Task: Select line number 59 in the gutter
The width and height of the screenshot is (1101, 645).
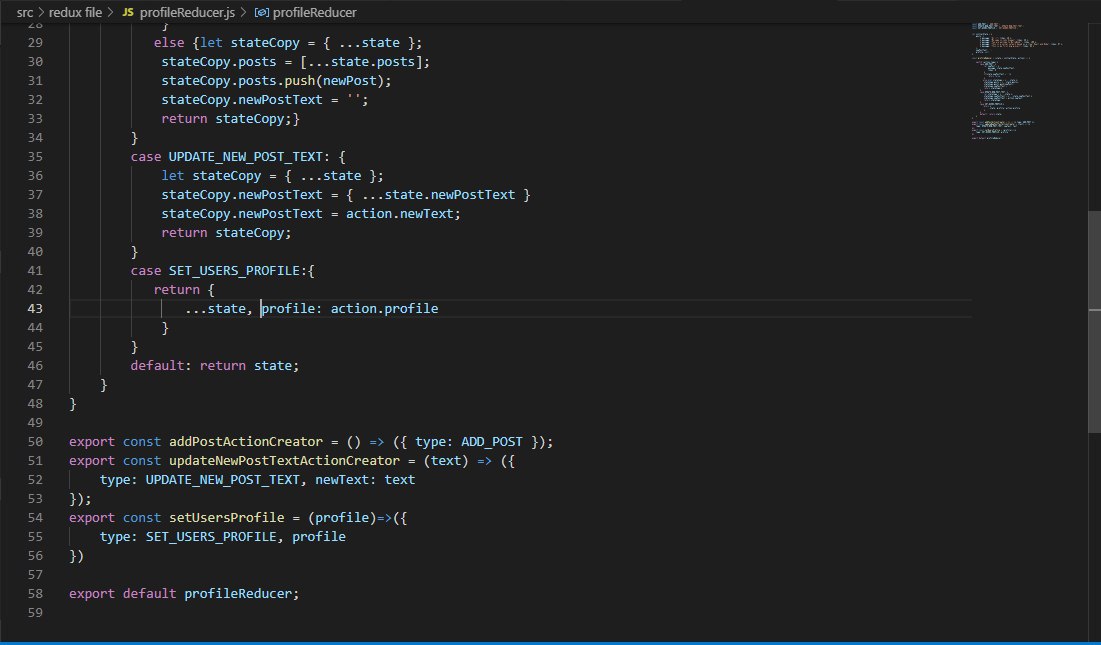Action: 35,613
